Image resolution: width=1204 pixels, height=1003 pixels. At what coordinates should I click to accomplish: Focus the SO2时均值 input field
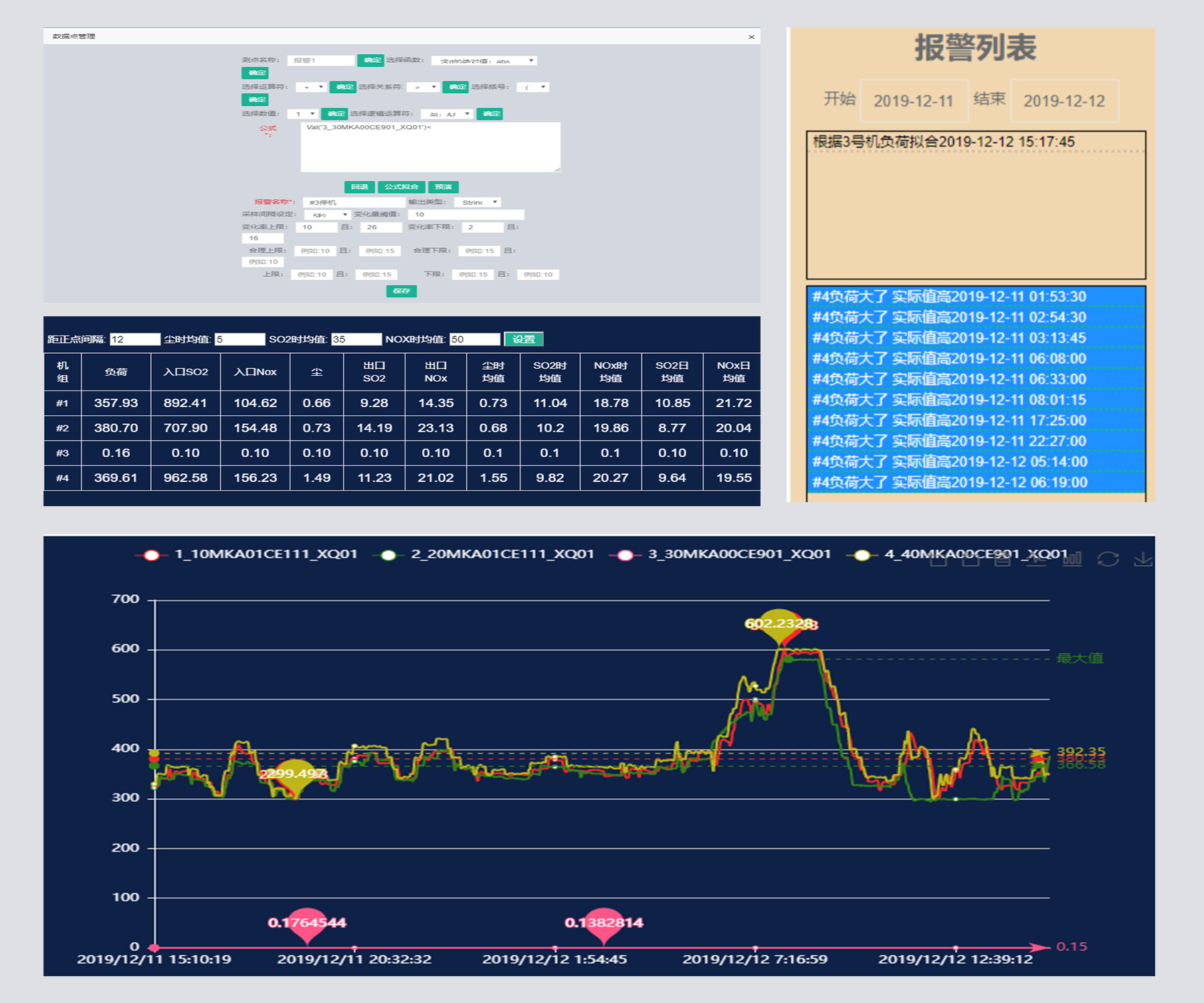coord(357,339)
